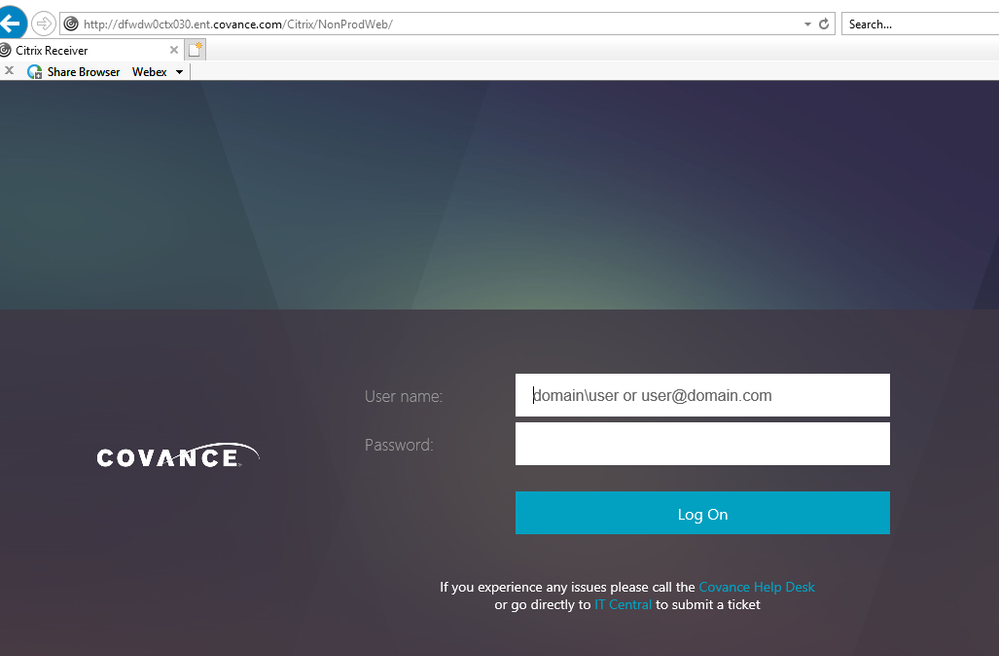Viewport: 999px width, 656px height.
Task: Click the Share Browser globe icon
Action: pyautogui.click(x=34, y=72)
